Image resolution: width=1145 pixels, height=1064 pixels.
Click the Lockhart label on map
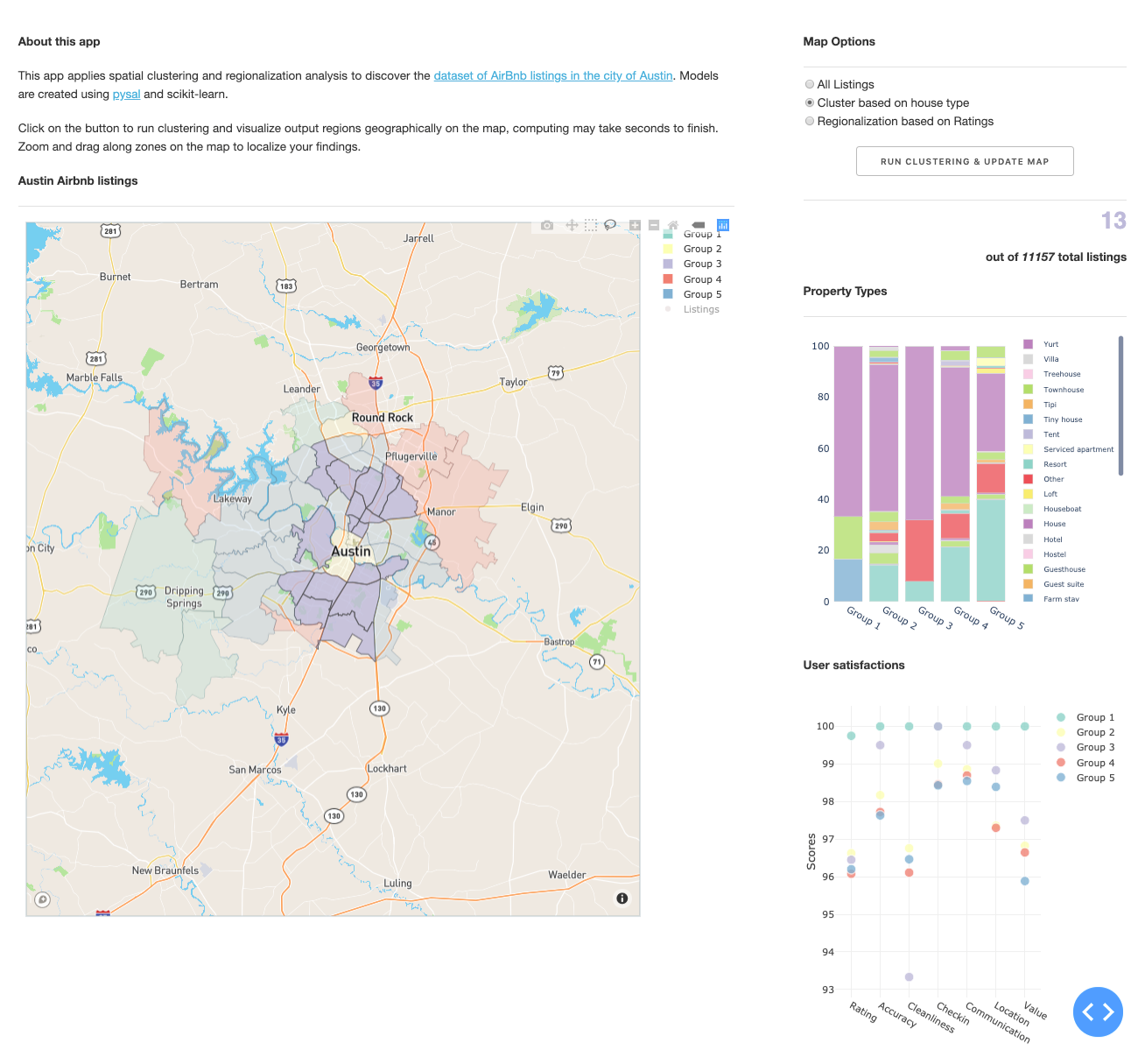click(x=387, y=769)
